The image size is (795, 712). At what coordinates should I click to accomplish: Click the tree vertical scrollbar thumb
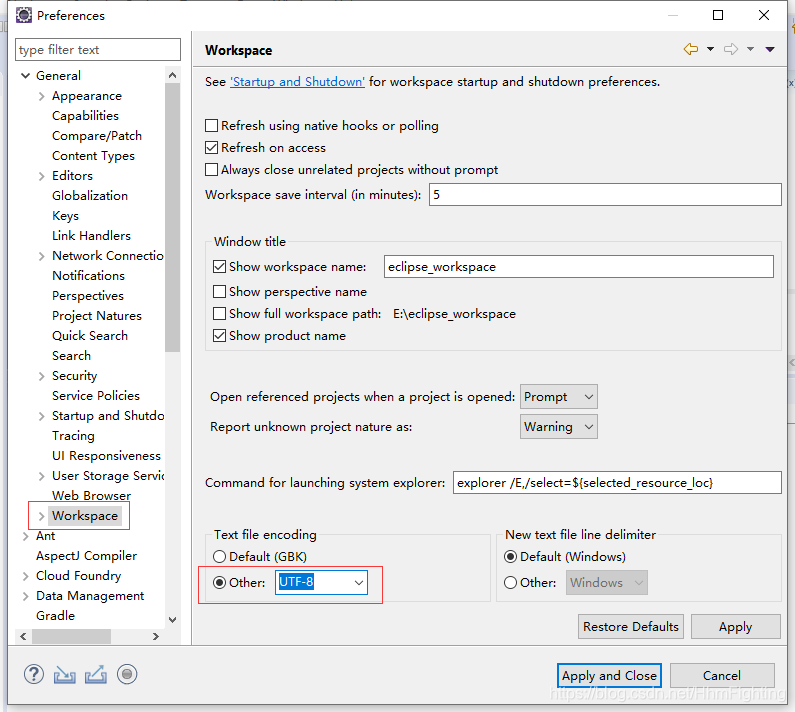point(172,218)
